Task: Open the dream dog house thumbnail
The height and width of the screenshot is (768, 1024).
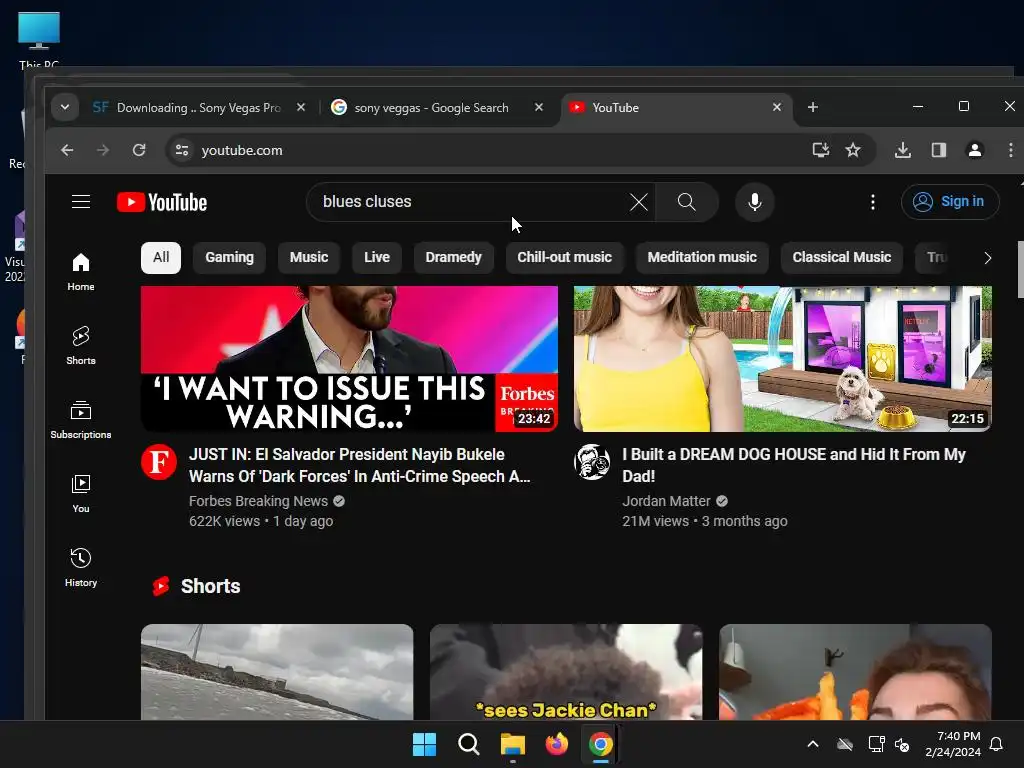Action: tap(782, 359)
